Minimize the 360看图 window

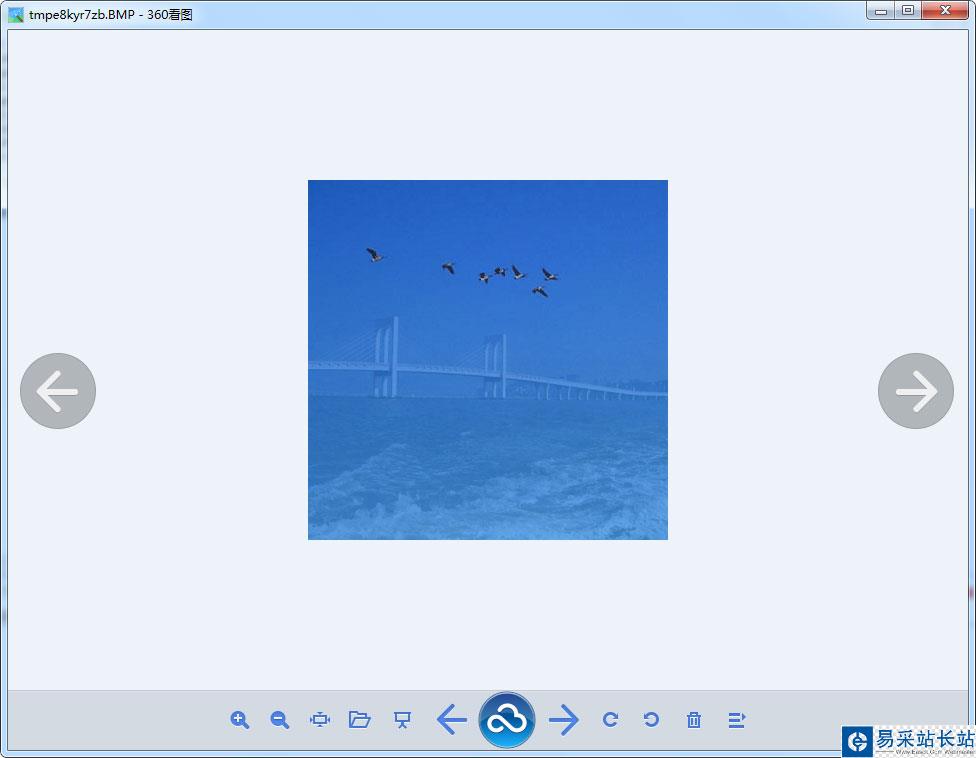880,11
